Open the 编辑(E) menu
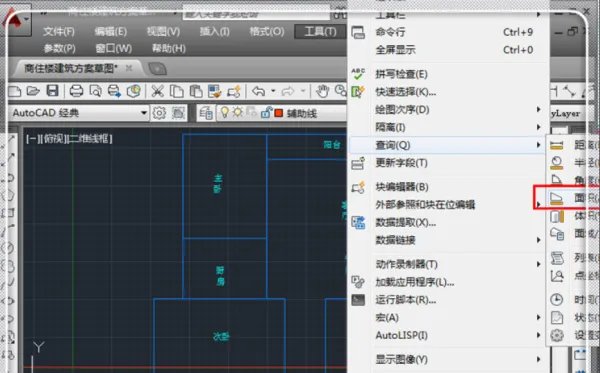This screenshot has height=373, width=600. tap(111, 32)
